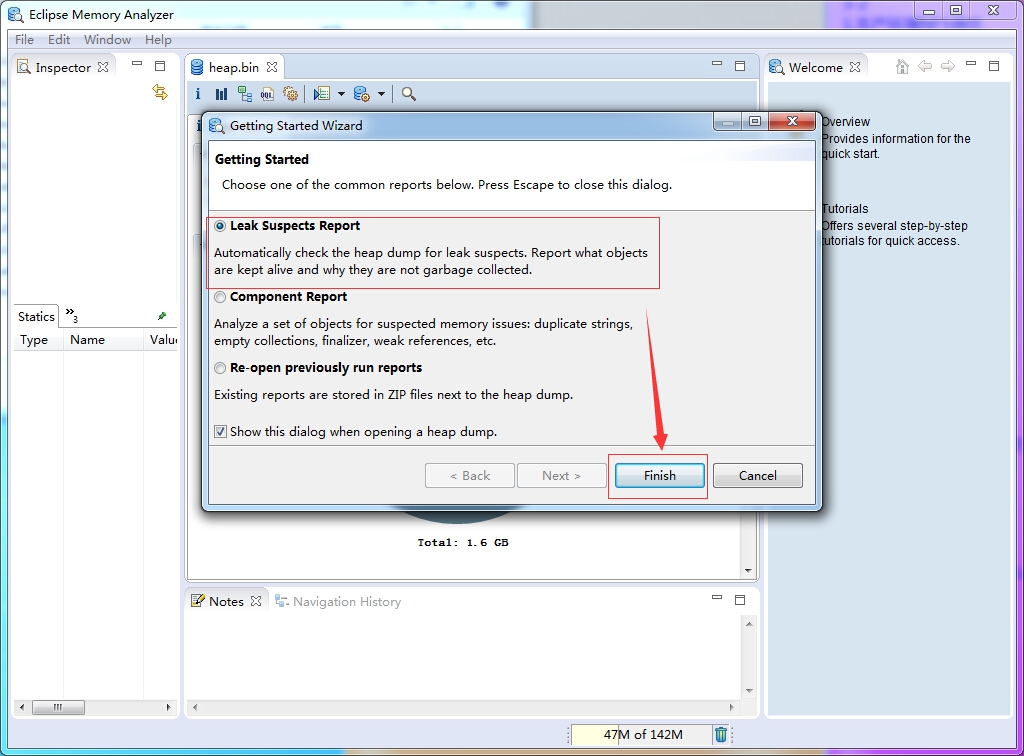Screen dimensions: 1024x756
Task: Open the Dominator Tree toolbar icon
Action: 245,94
